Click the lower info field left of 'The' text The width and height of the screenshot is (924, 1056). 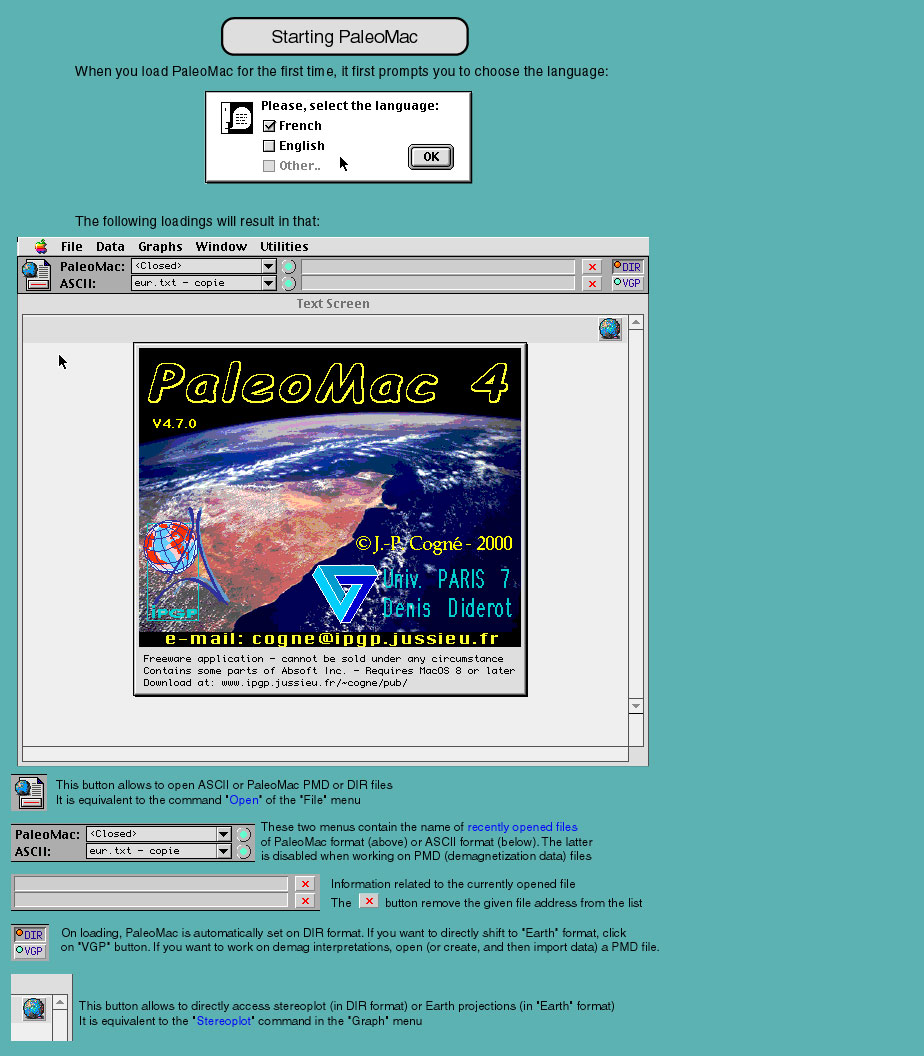[152, 900]
